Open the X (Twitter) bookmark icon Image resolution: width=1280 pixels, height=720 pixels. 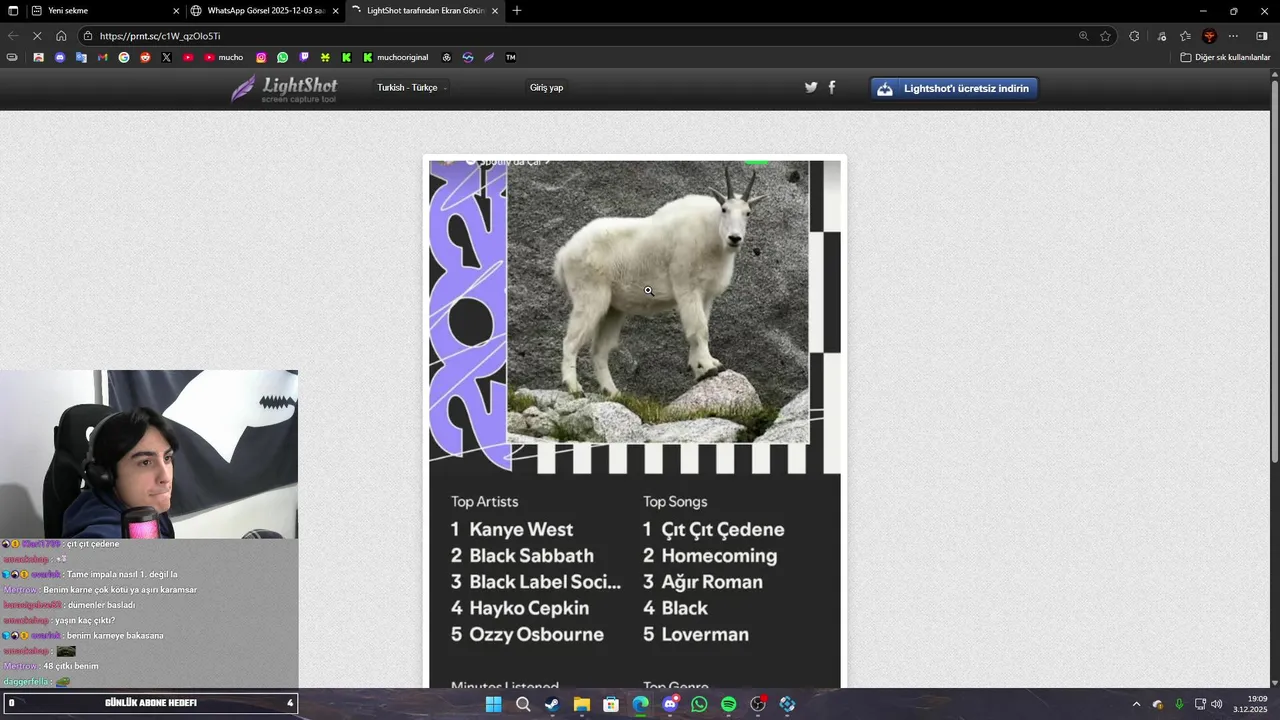(166, 57)
